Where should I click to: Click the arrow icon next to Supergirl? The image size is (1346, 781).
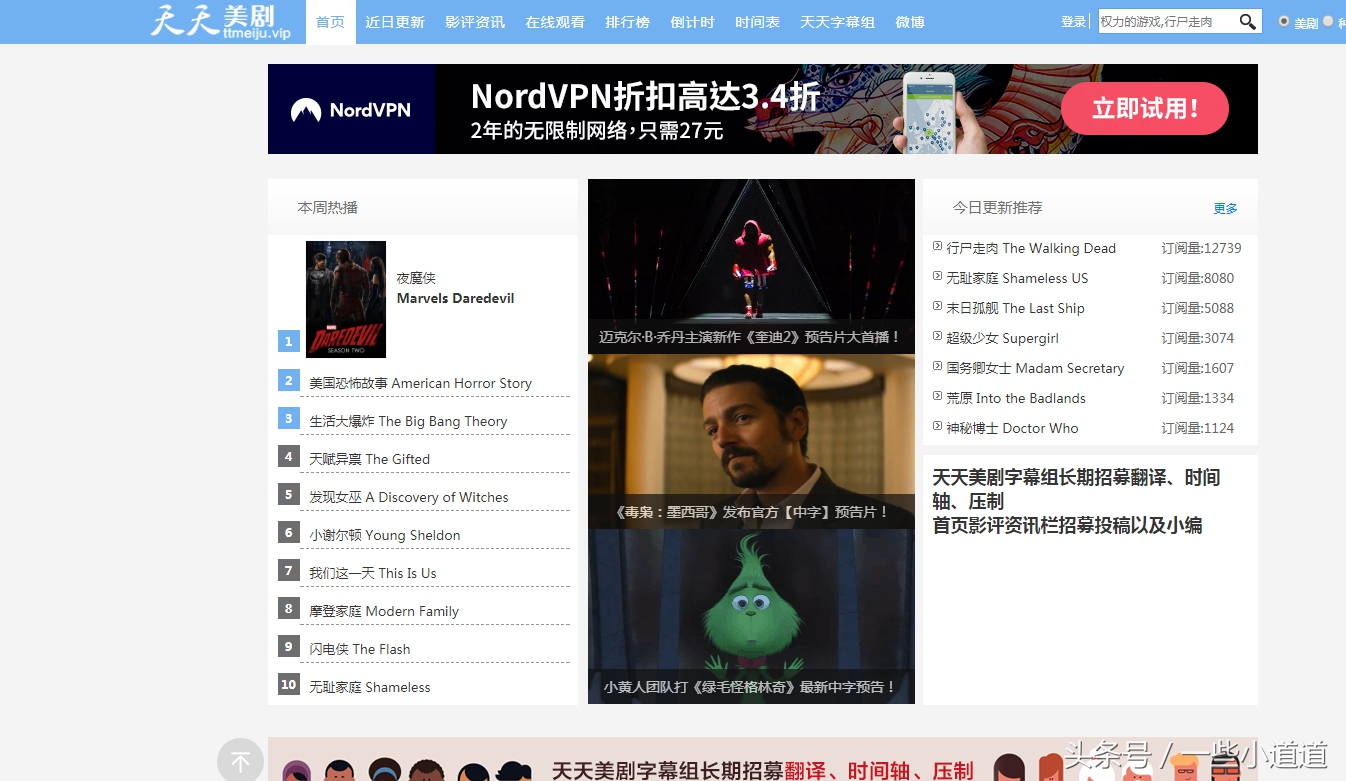935,338
